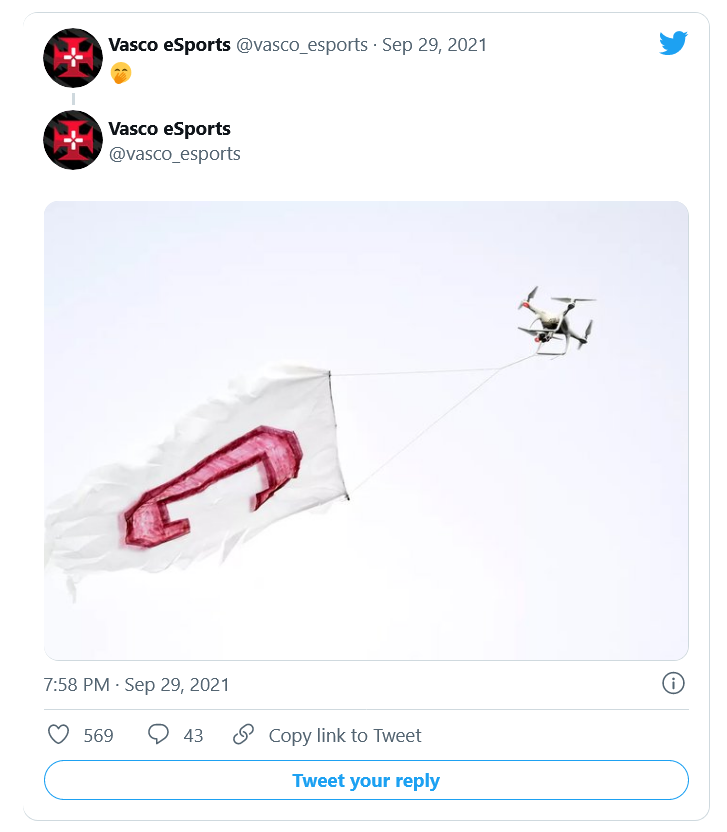This screenshot has width=727, height=832.
Task: Click the face-with-hand emoji in the tweet
Action: (121, 73)
